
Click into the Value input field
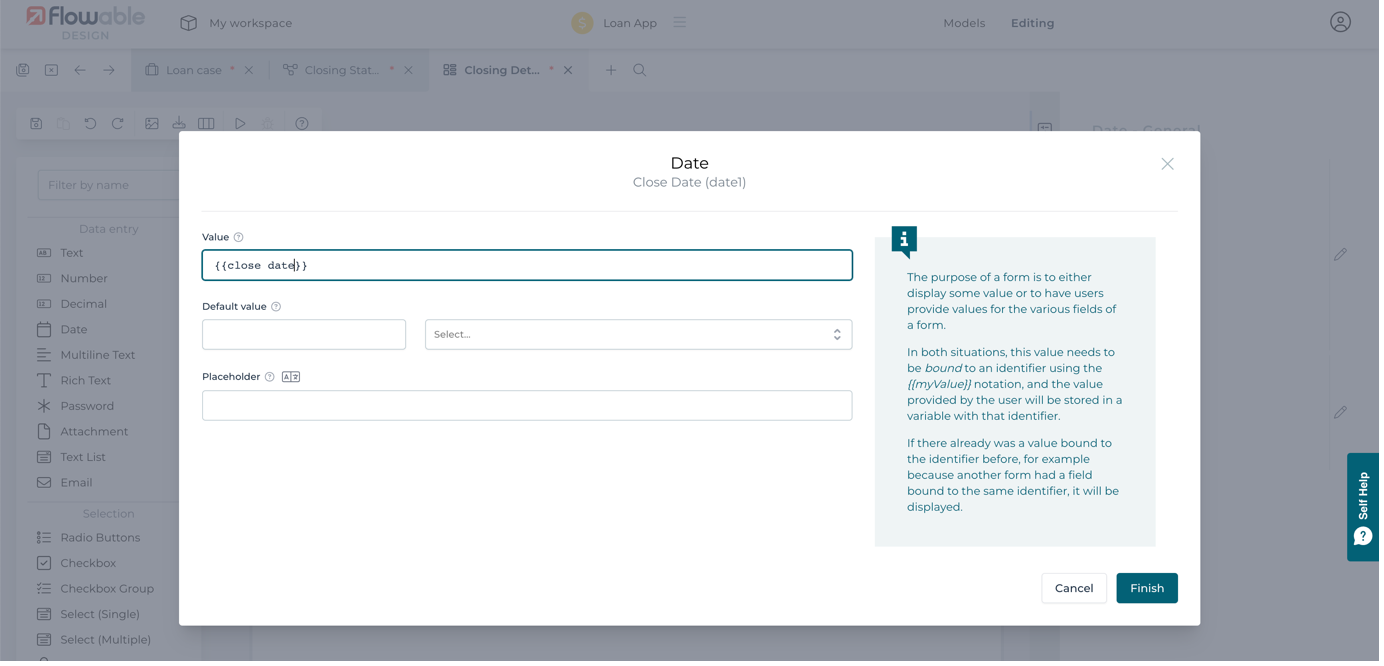tap(526, 265)
